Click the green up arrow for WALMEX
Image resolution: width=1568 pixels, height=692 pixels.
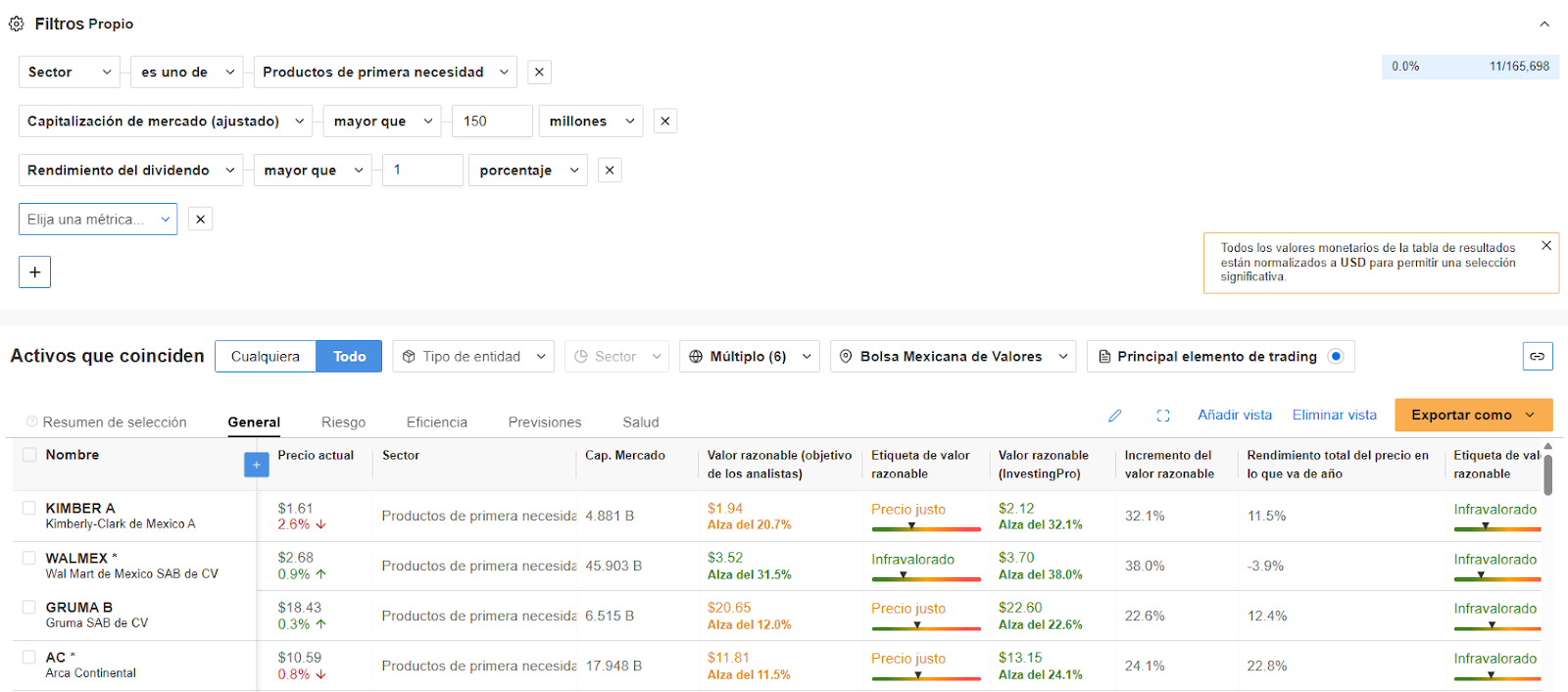click(320, 574)
